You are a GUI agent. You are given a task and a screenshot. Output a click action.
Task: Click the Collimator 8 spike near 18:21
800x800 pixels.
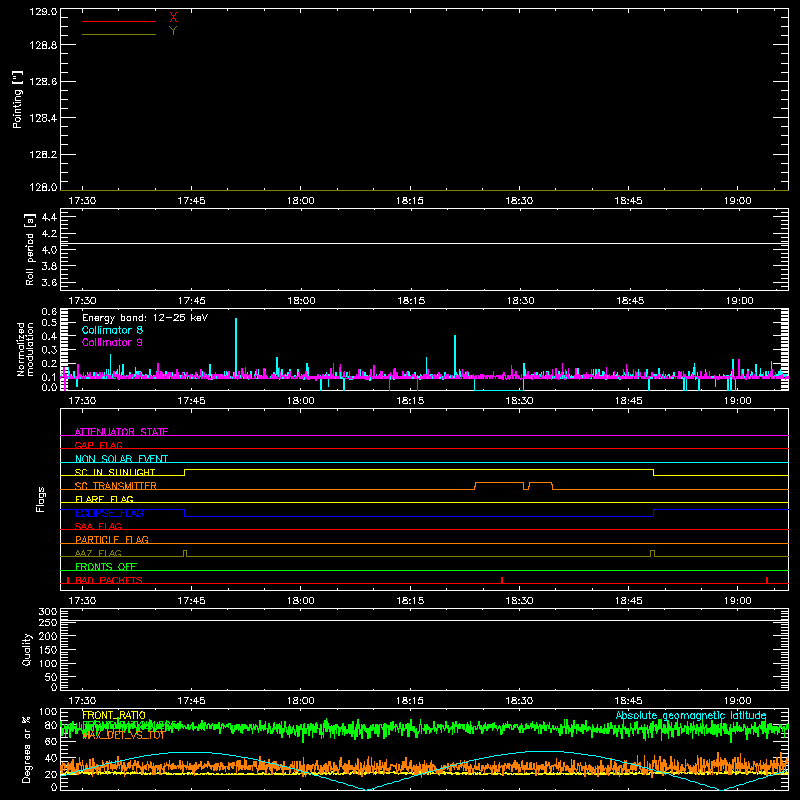pos(455,356)
